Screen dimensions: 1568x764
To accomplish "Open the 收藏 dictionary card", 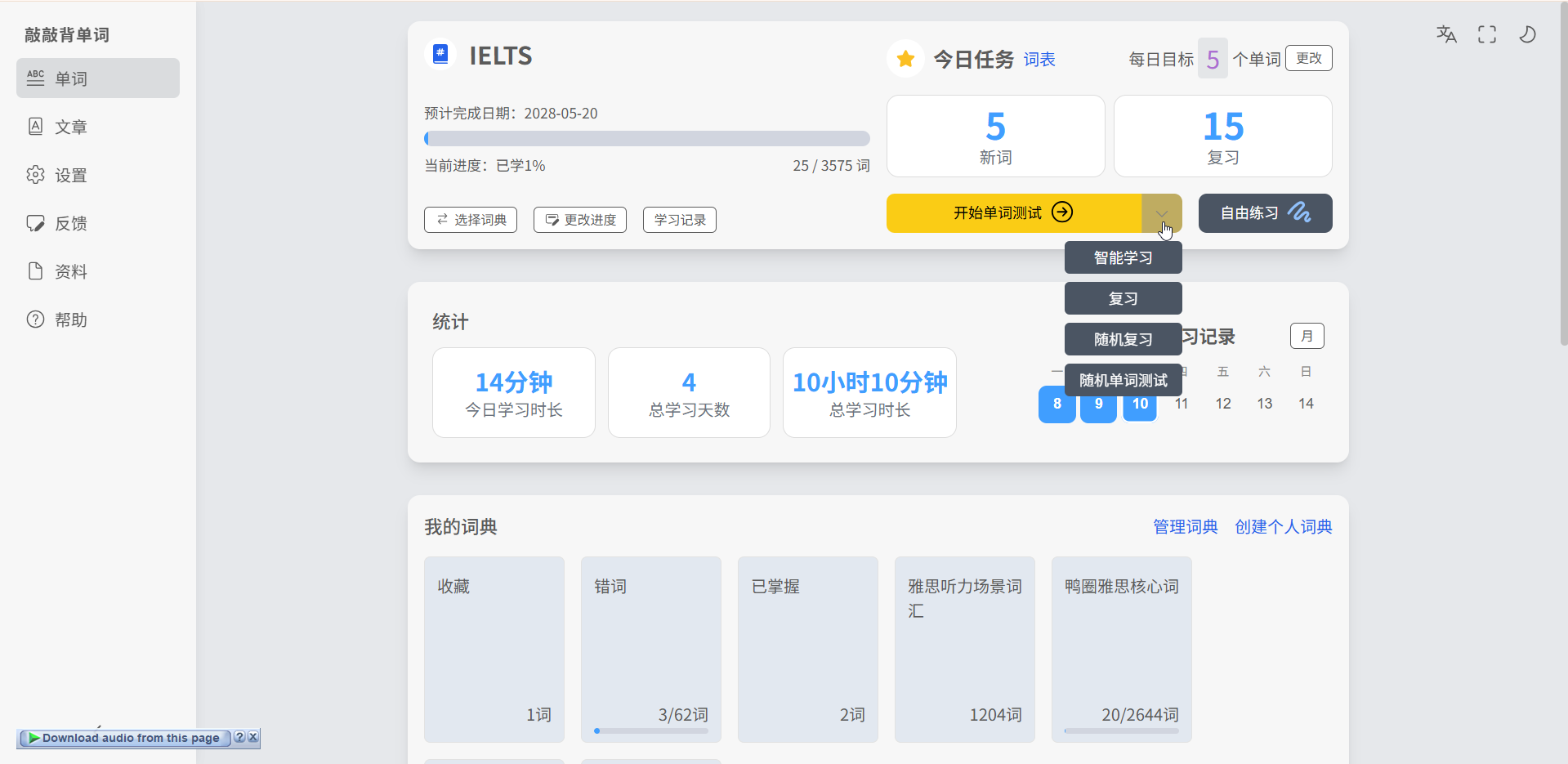I will tap(494, 650).
